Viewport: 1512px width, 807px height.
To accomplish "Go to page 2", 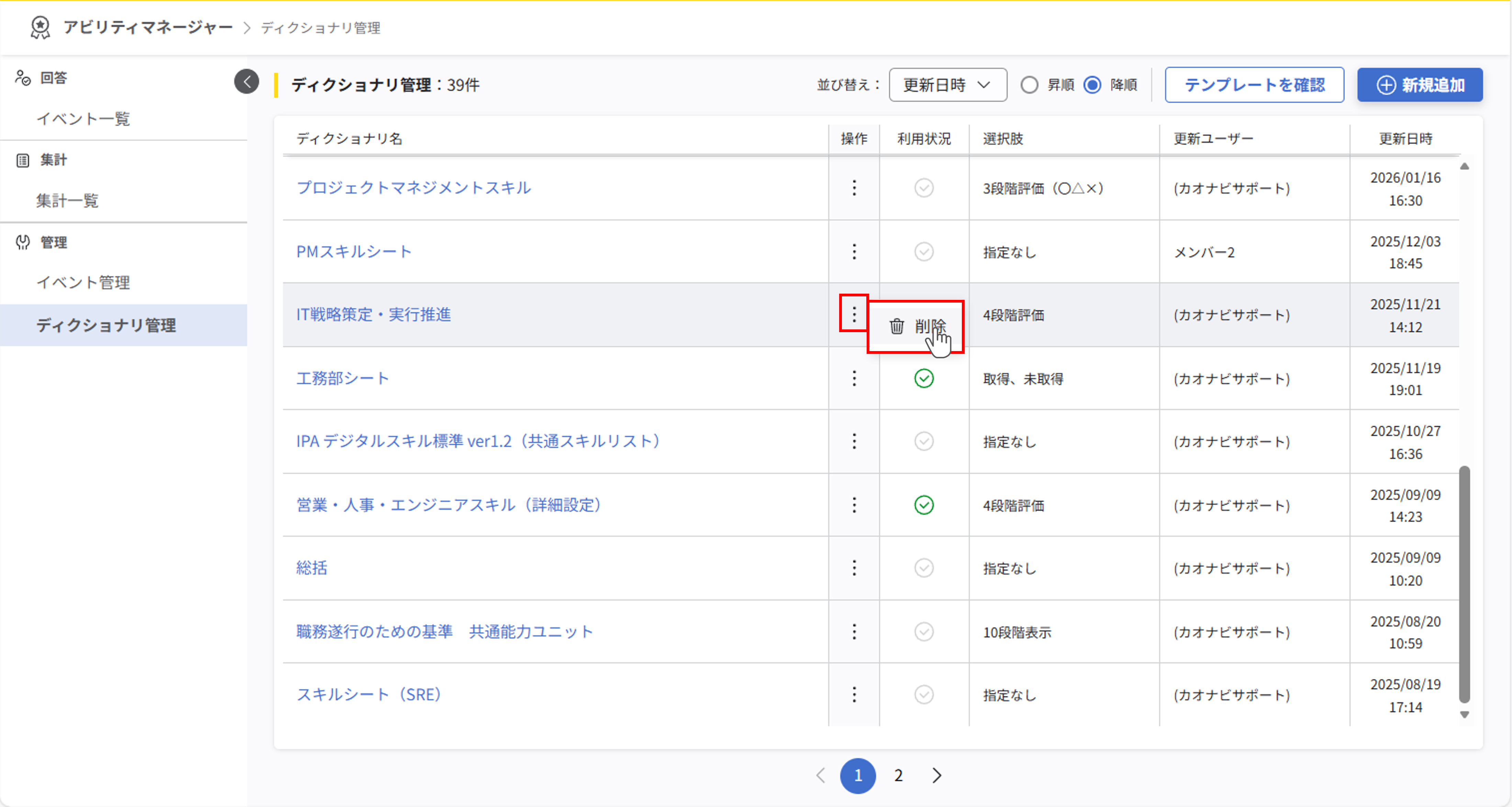I will [898, 776].
